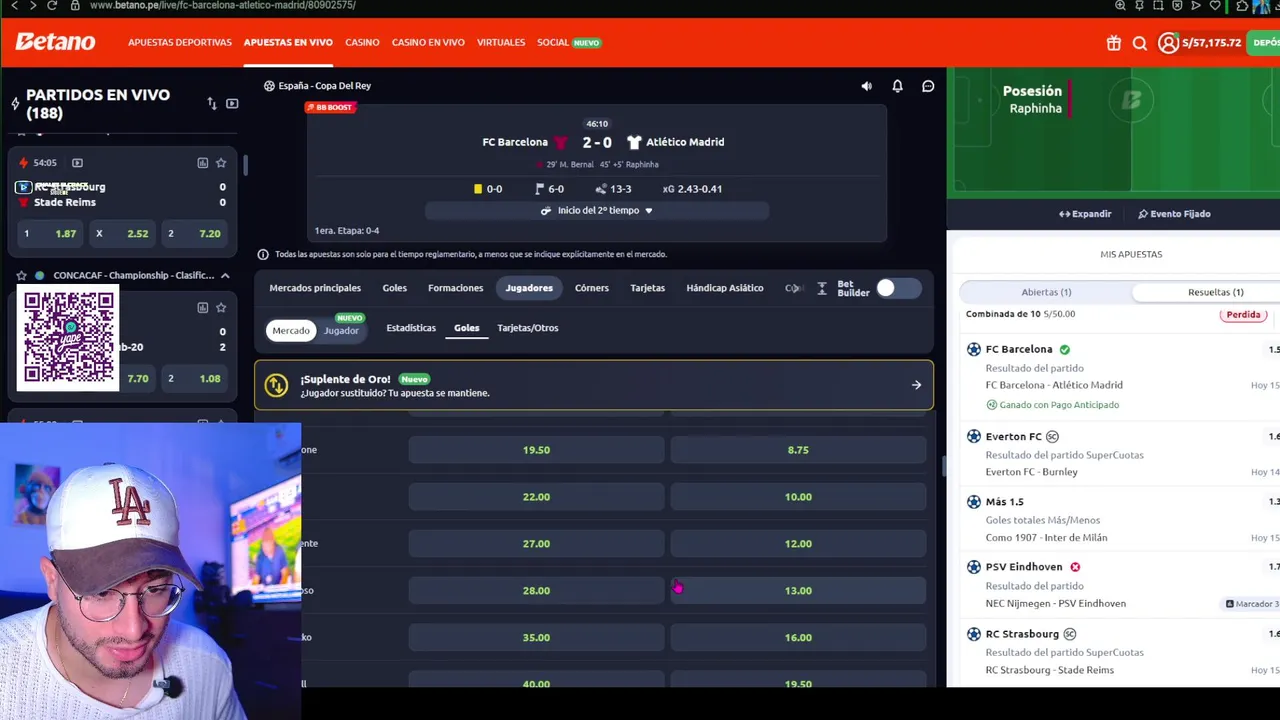Collapse the CONCACAF Championship section
1280x720 pixels.
(x=225, y=276)
